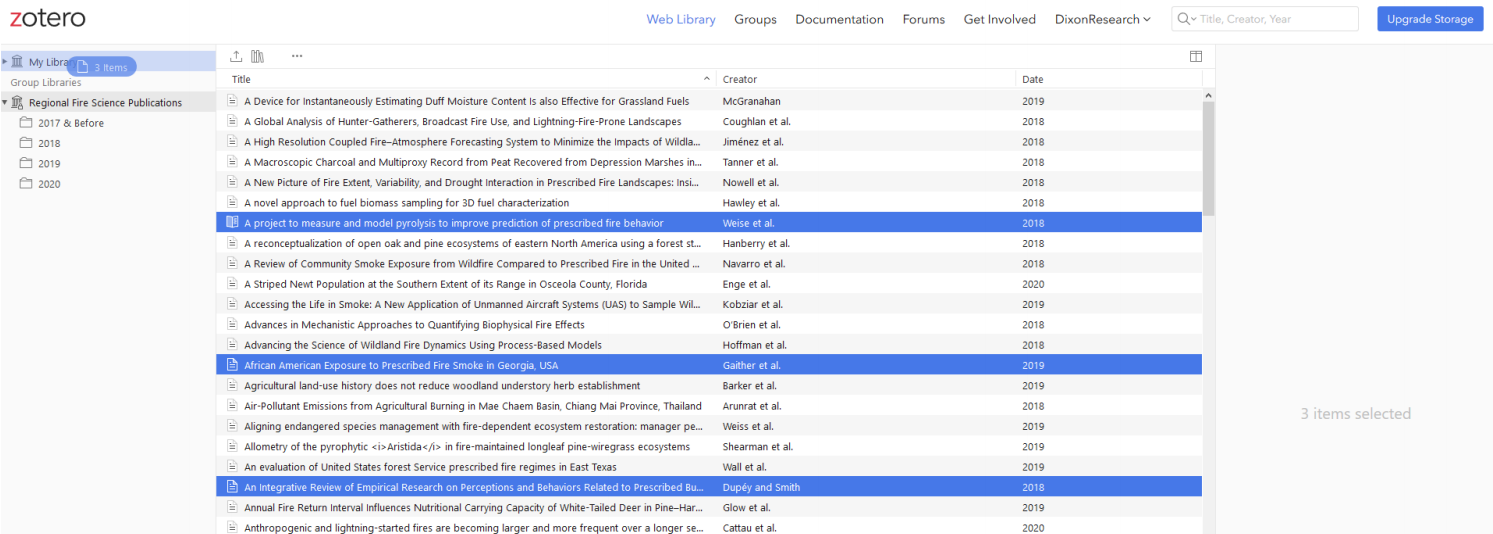Select 'A High Resolution Coupled Fire–Atmosphere' item
This screenshot has width=1493, height=534.
[x=709, y=142]
